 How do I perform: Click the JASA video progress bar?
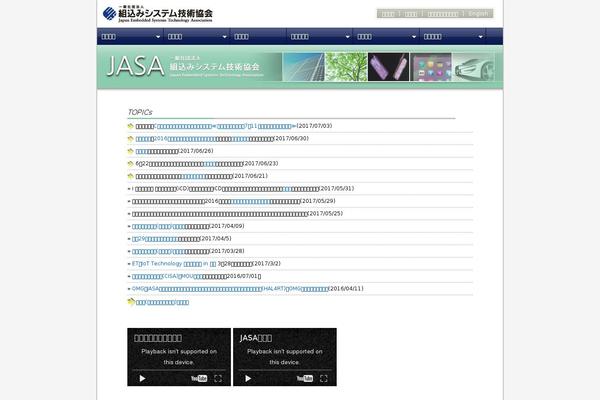(x=285, y=370)
